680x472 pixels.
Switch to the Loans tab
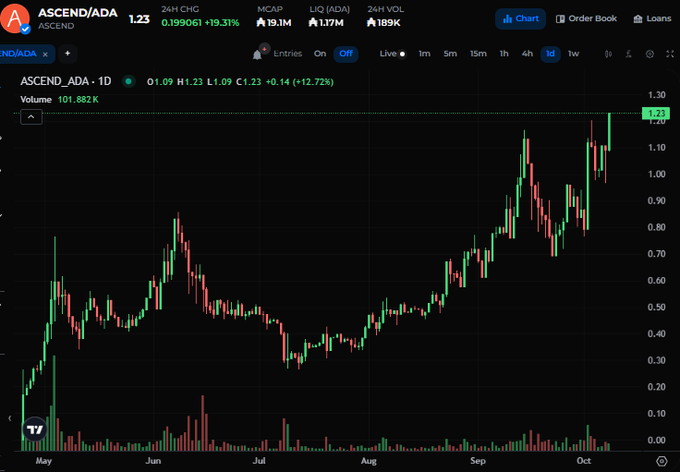(x=652, y=19)
